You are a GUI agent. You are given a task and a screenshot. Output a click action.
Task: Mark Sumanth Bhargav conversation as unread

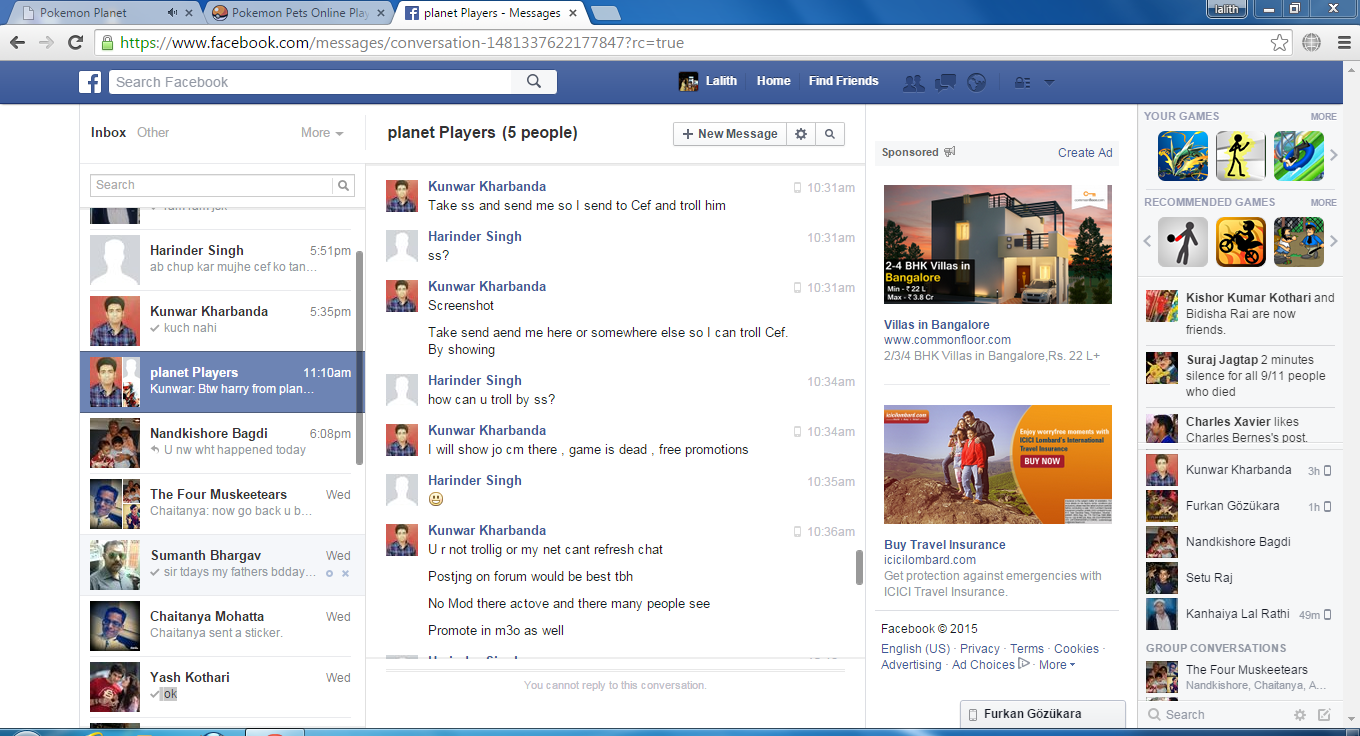[x=329, y=573]
